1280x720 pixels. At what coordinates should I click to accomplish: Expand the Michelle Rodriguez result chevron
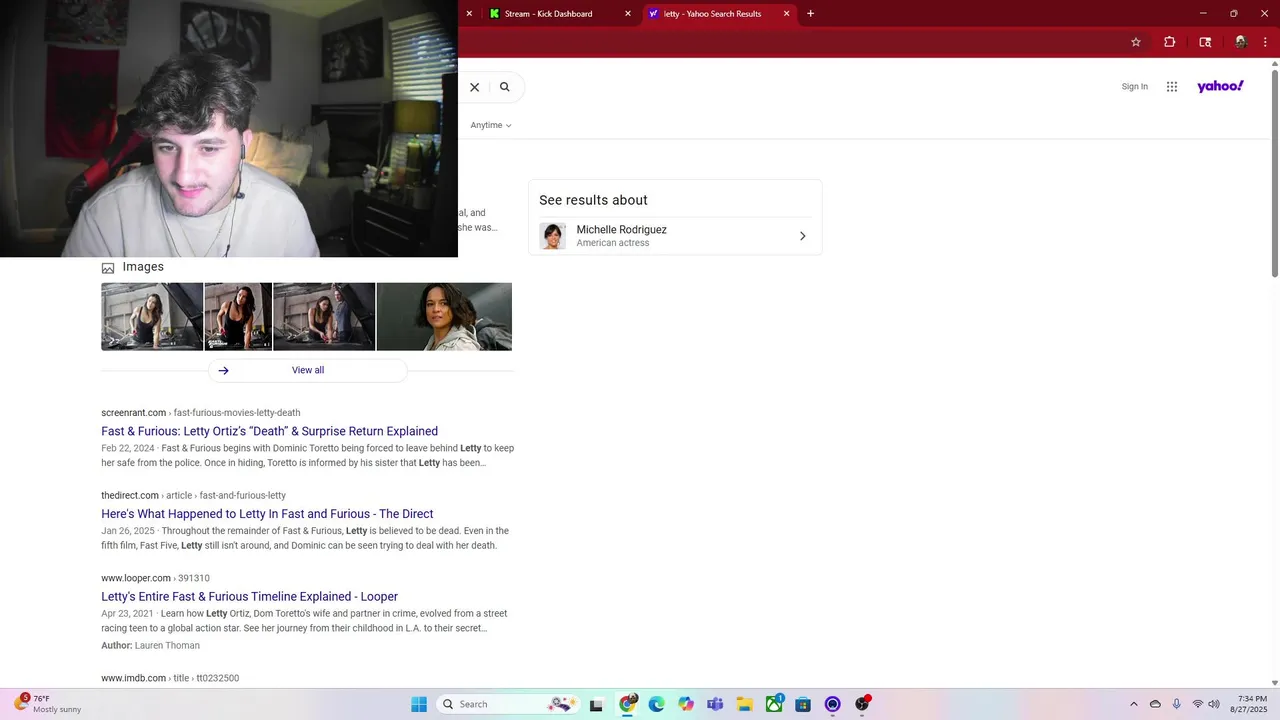802,236
